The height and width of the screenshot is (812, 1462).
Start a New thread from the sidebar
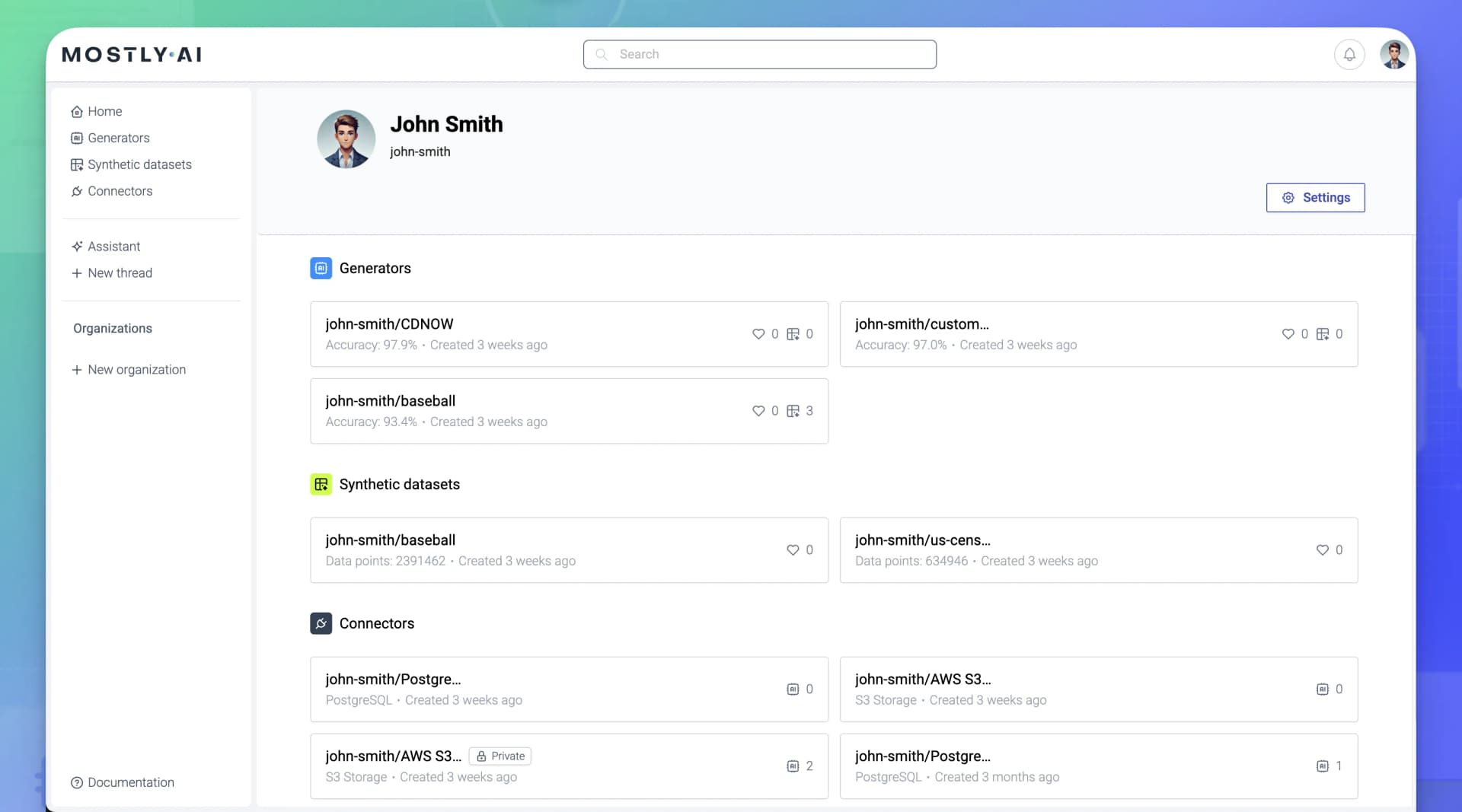(x=120, y=272)
